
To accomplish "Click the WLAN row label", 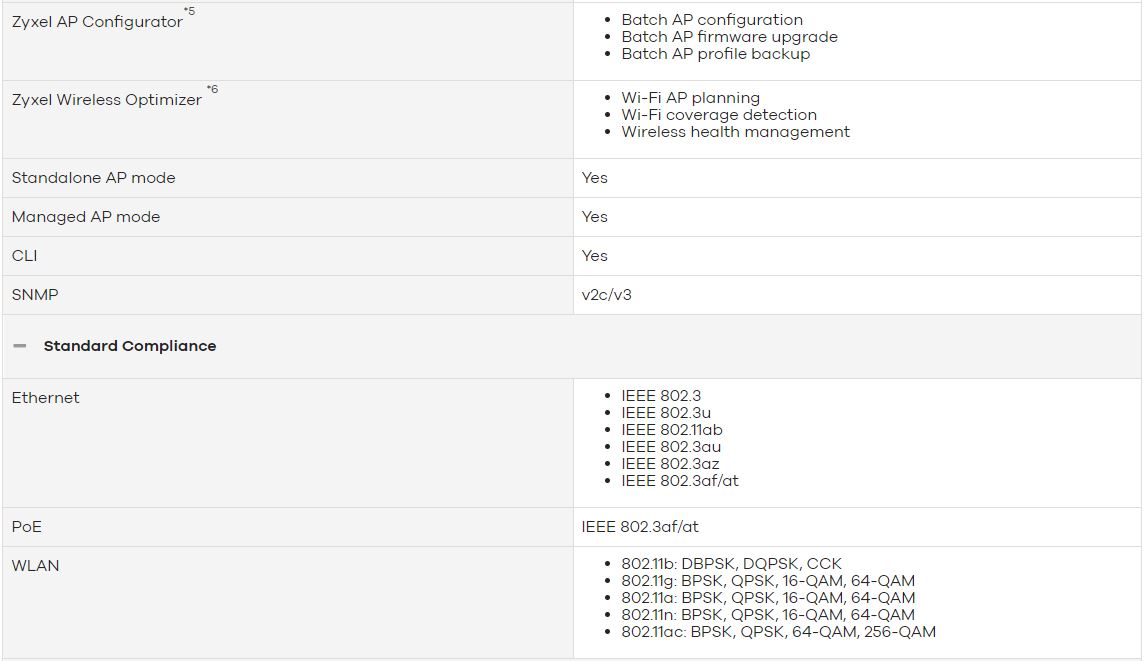I will point(35,566).
